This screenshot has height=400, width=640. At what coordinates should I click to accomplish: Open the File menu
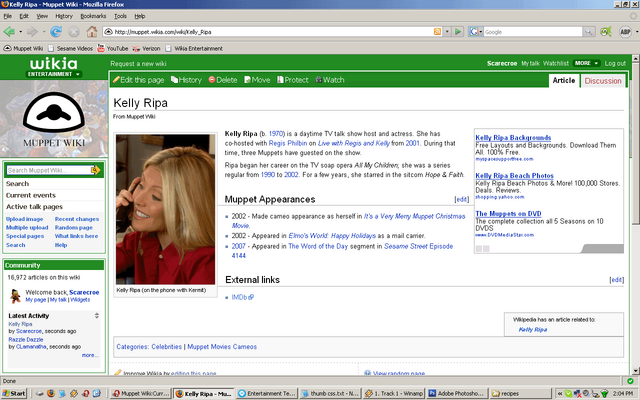click(x=8, y=16)
